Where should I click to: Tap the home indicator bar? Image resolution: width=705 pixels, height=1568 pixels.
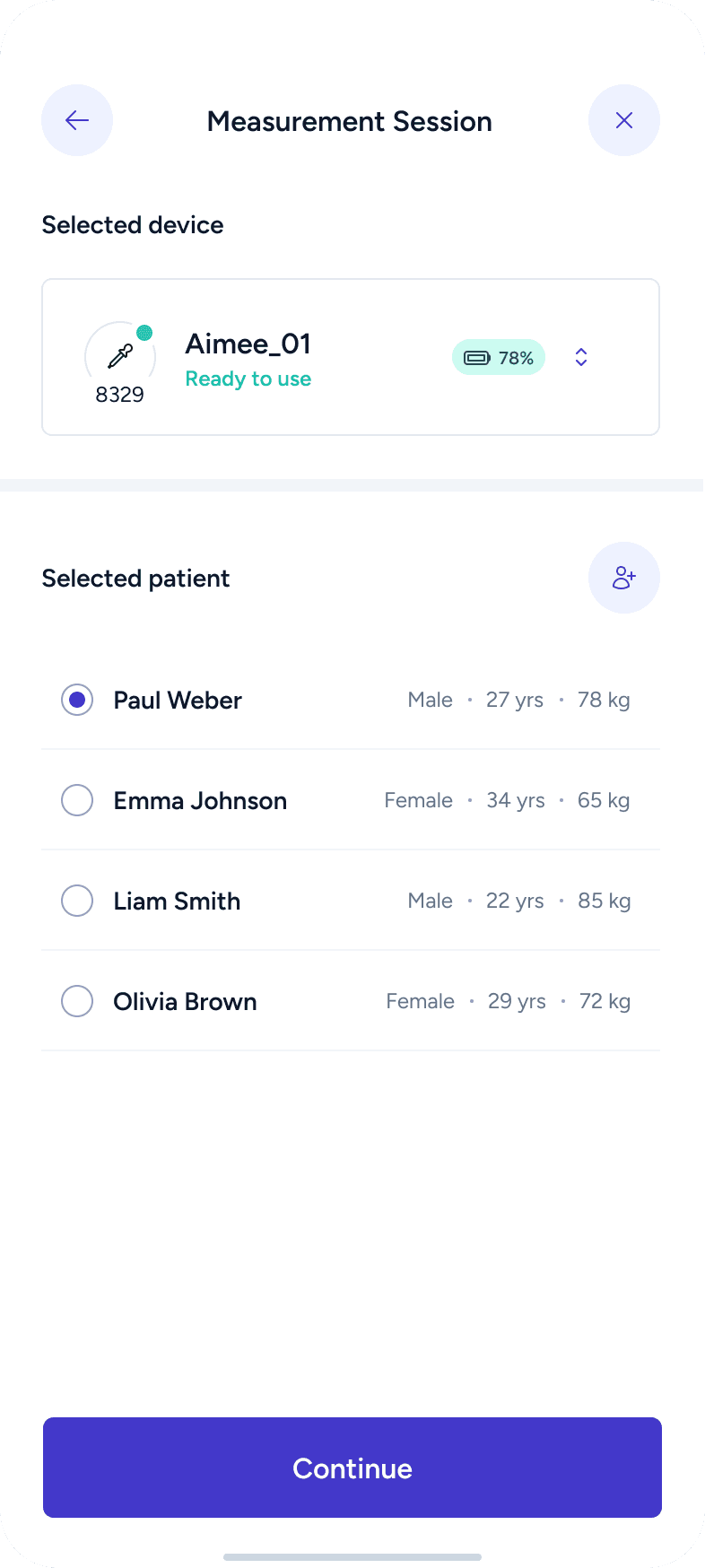(352, 1556)
